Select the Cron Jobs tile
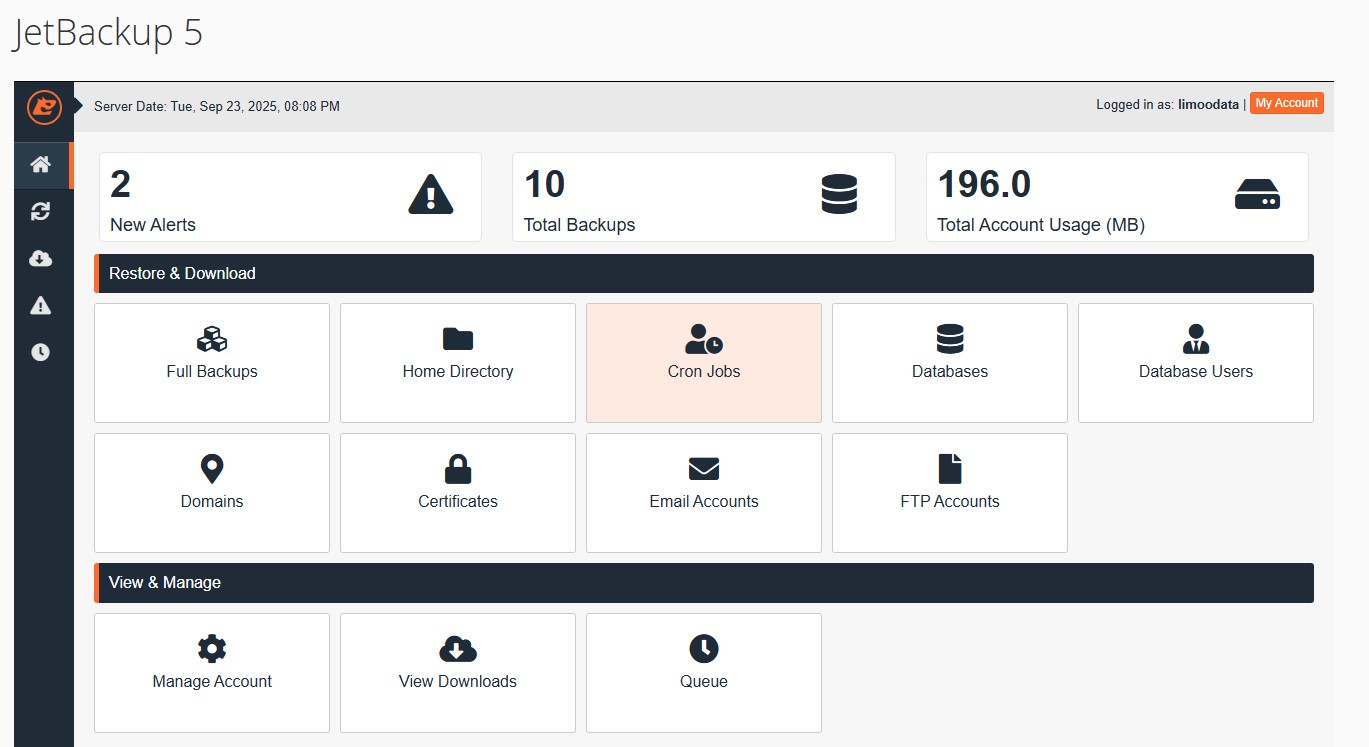Viewport: 1369px width, 747px height. (x=704, y=362)
